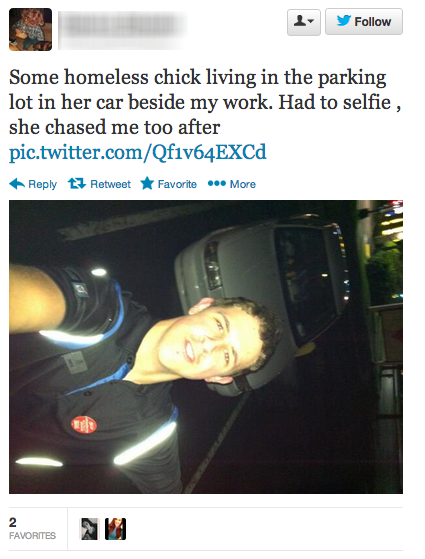Screen dimensions: 425x559
Task: Mark tweet using the Favorite text link
Action: click(177, 184)
